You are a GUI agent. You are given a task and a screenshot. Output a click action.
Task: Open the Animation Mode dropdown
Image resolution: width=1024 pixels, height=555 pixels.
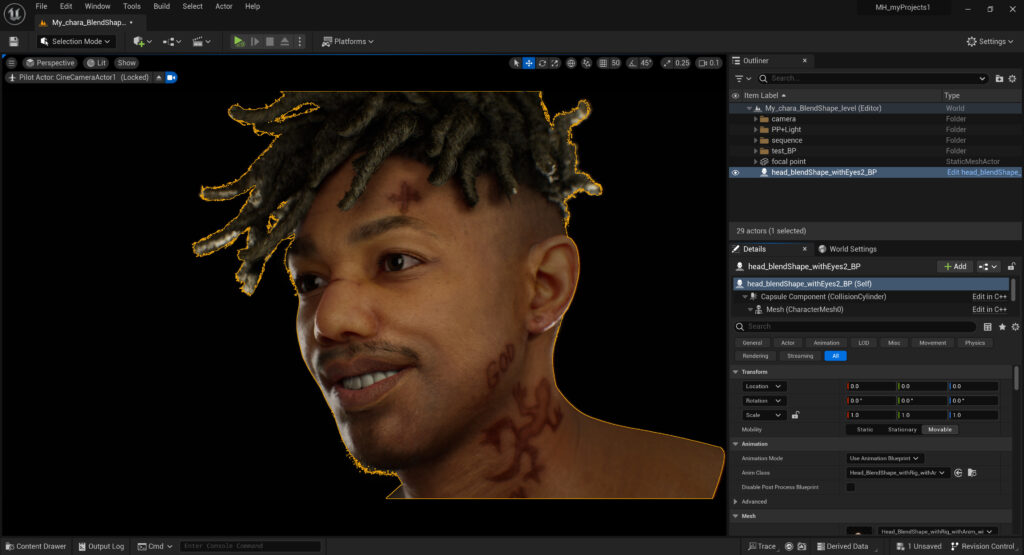885,458
